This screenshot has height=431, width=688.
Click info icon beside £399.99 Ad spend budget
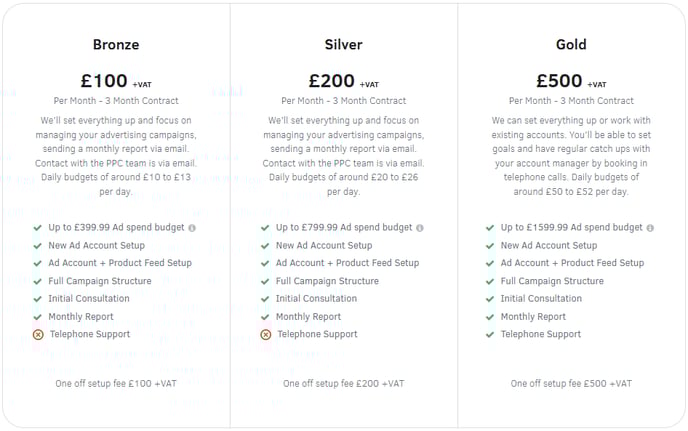click(192, 228)
